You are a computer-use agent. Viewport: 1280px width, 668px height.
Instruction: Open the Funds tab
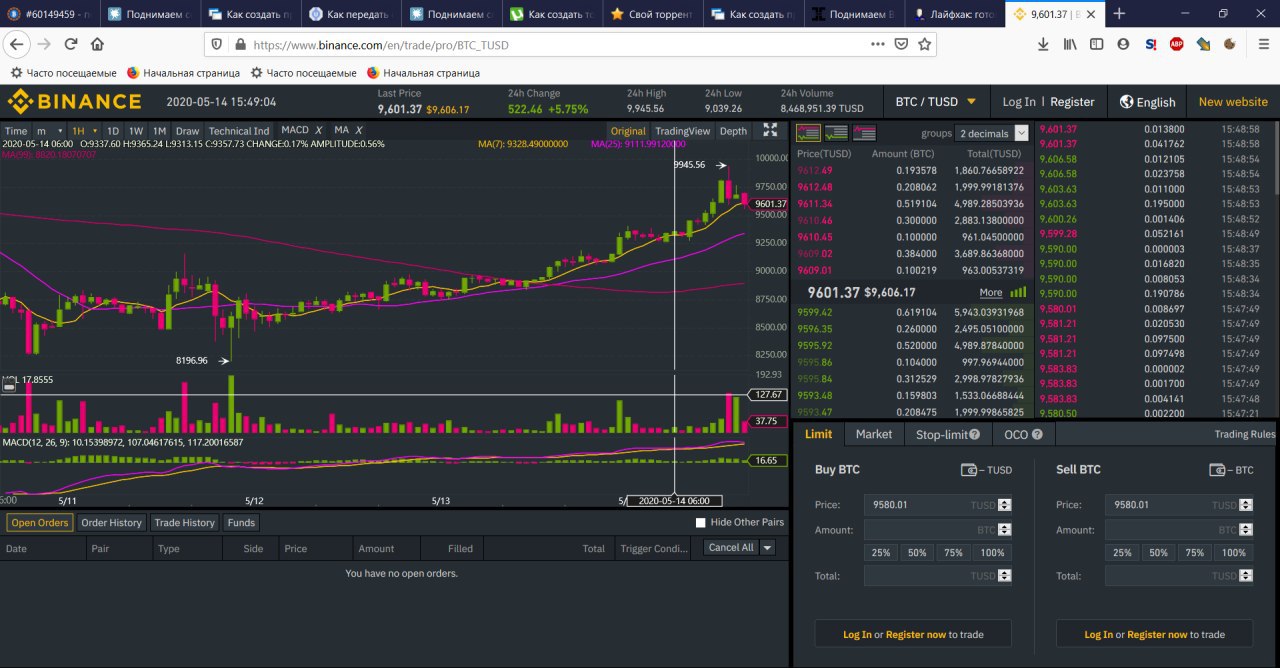241,522
